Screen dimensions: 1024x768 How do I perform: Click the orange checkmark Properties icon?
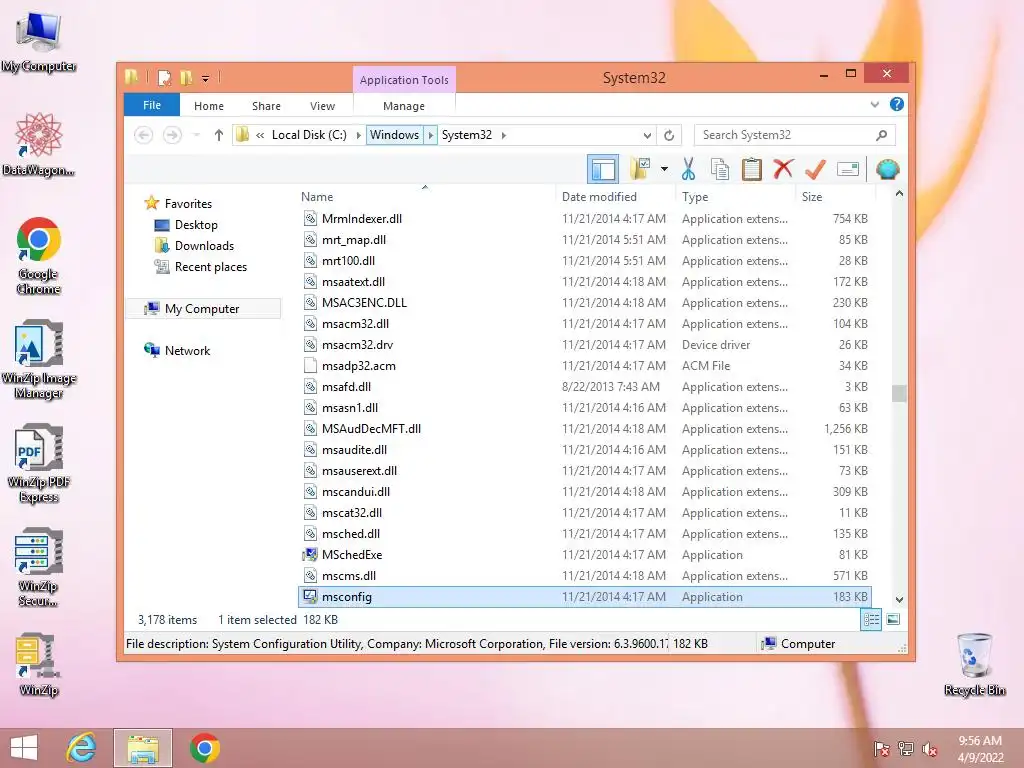[815, 169]
